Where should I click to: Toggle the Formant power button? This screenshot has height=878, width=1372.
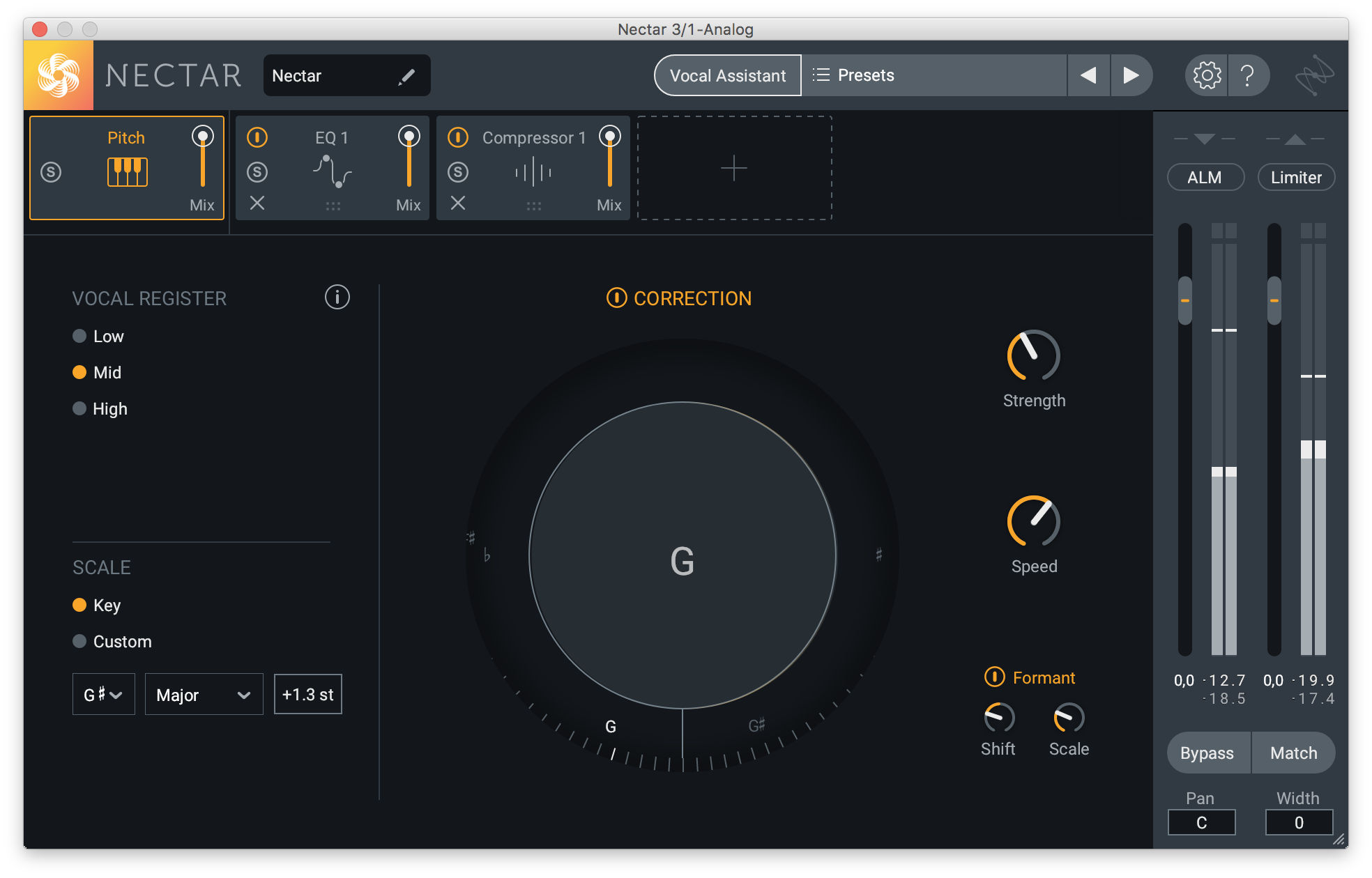click(x=994, y=677)
